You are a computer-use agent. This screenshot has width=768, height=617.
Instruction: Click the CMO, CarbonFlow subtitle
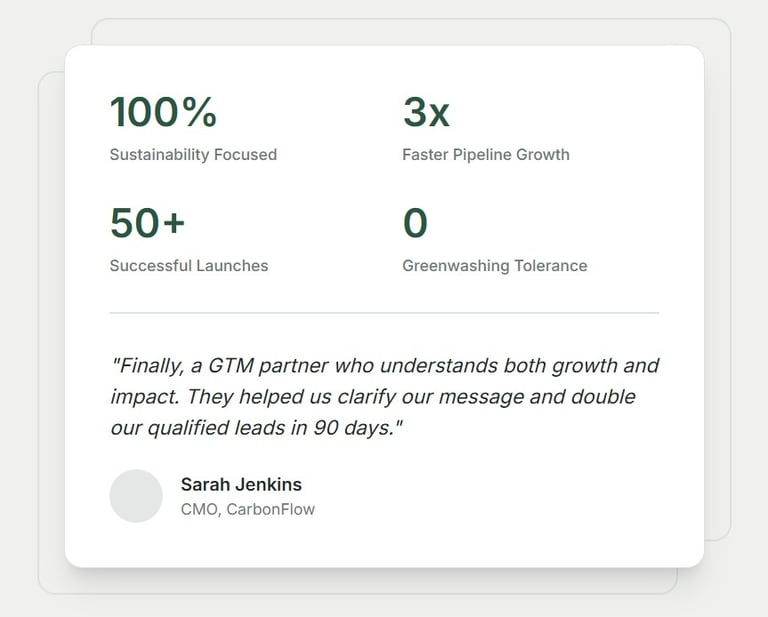[248, 510]
